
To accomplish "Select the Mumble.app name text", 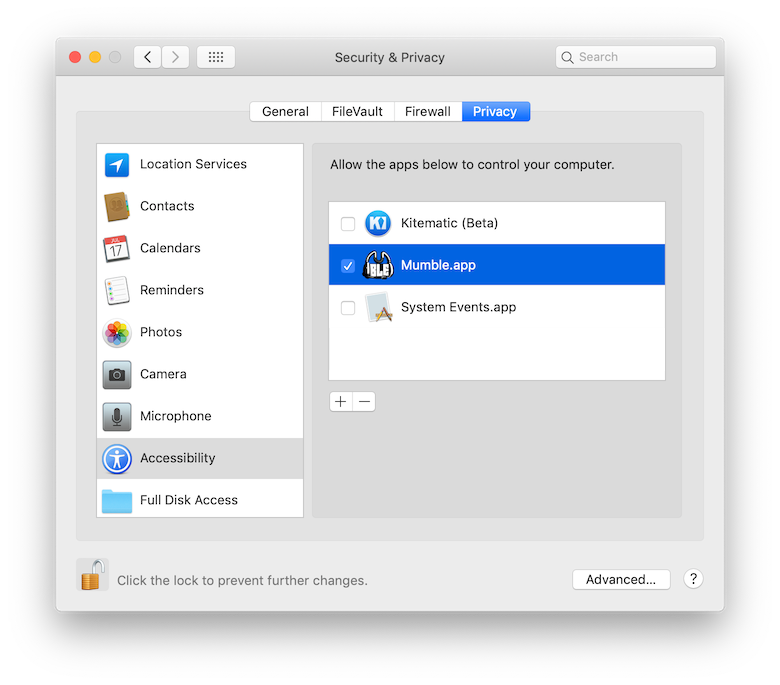I will click(x=438, y=265).
